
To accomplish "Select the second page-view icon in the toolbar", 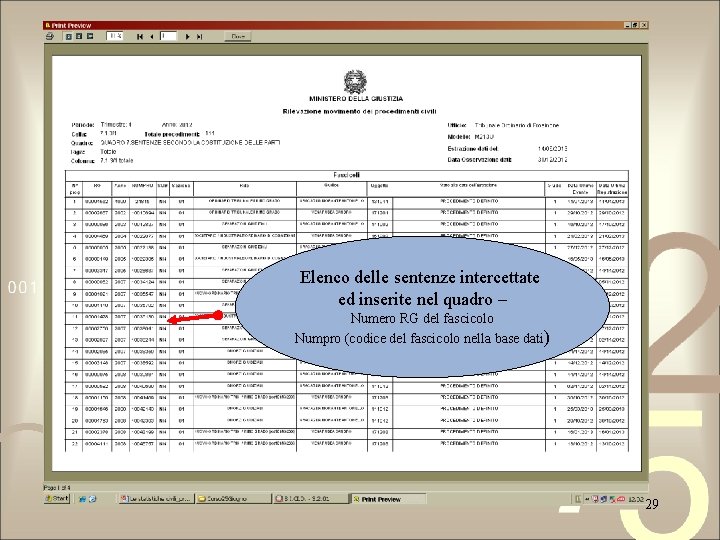I will click(x=79, y=36).
